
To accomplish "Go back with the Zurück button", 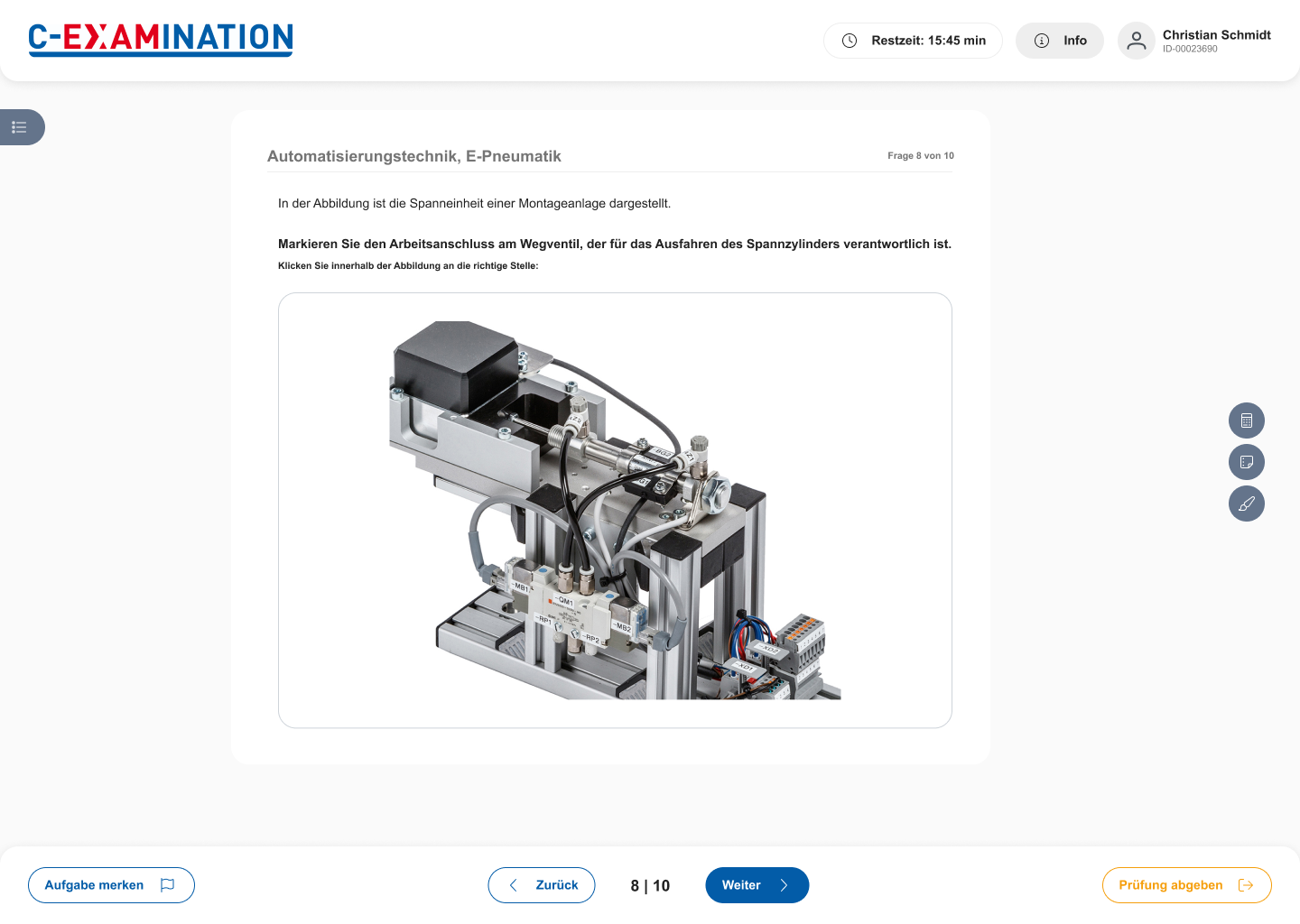I will pyautogui.click(x=542, y=885).
